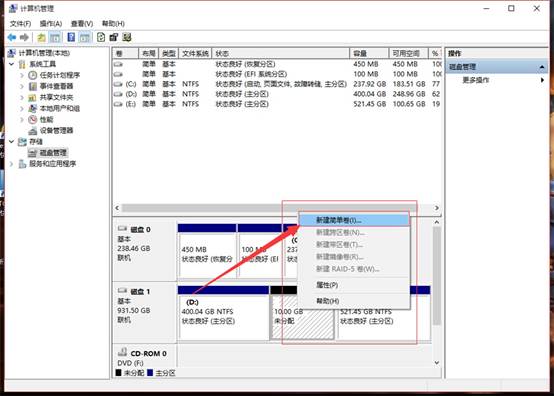Click the CD-ROM 0 drive icon
Screen dimensions: 554x396
click(122, 352)
